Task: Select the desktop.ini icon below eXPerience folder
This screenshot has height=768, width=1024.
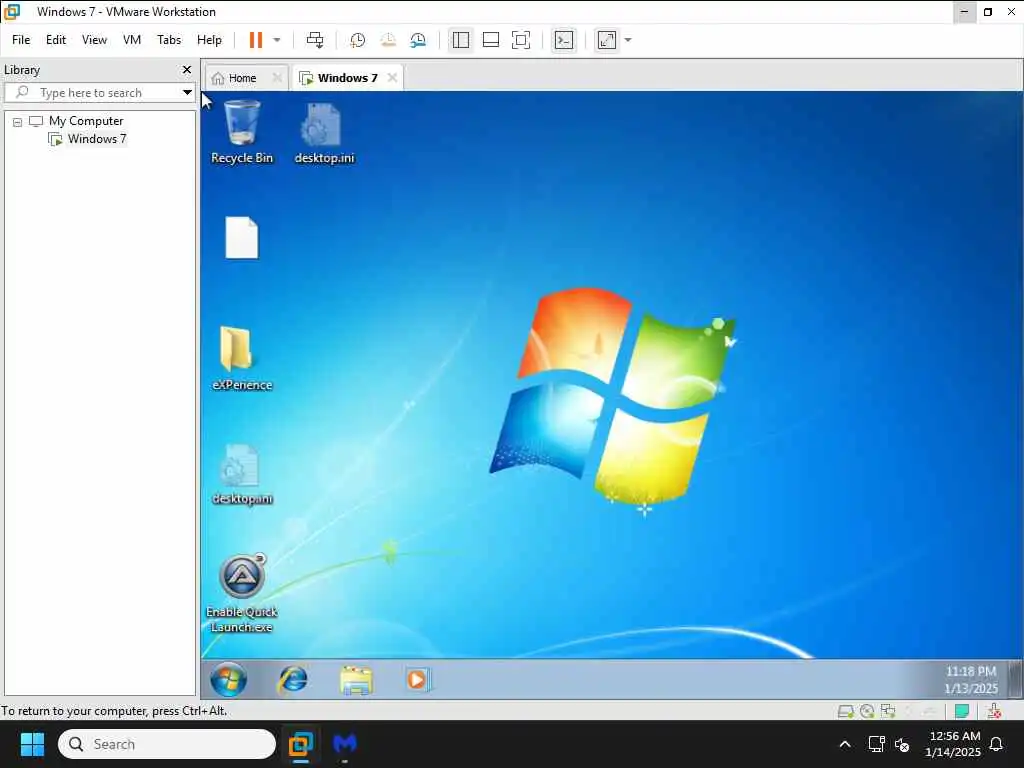Action: pyautogui.click(x=242, y=475)
